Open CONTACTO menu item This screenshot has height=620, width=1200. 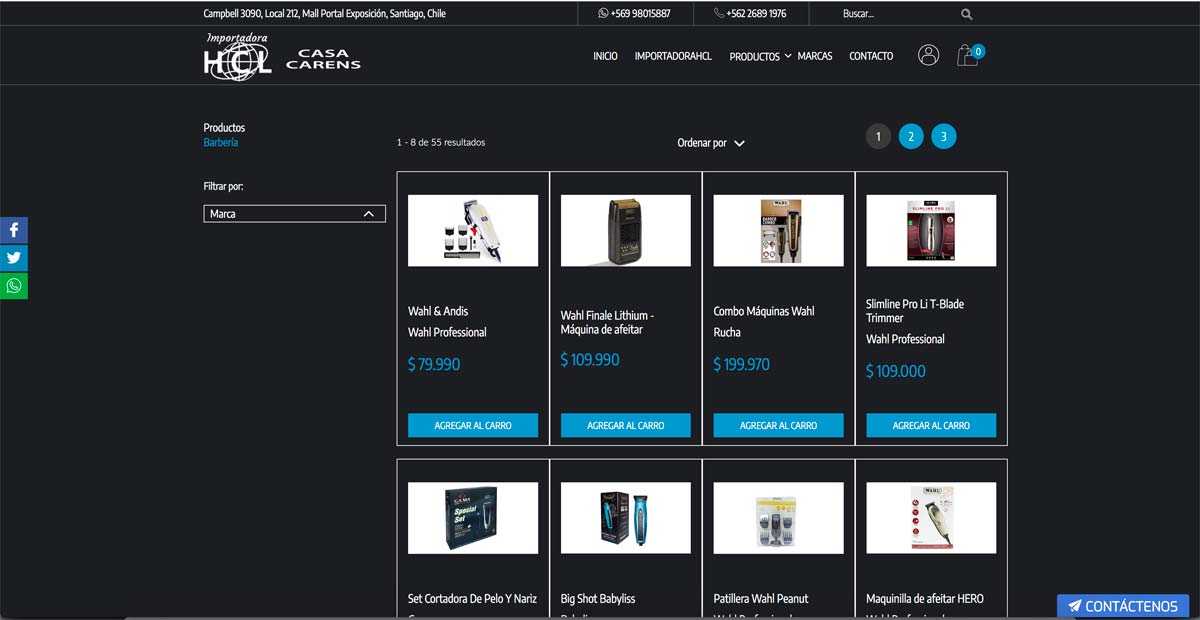coord(871,56)
